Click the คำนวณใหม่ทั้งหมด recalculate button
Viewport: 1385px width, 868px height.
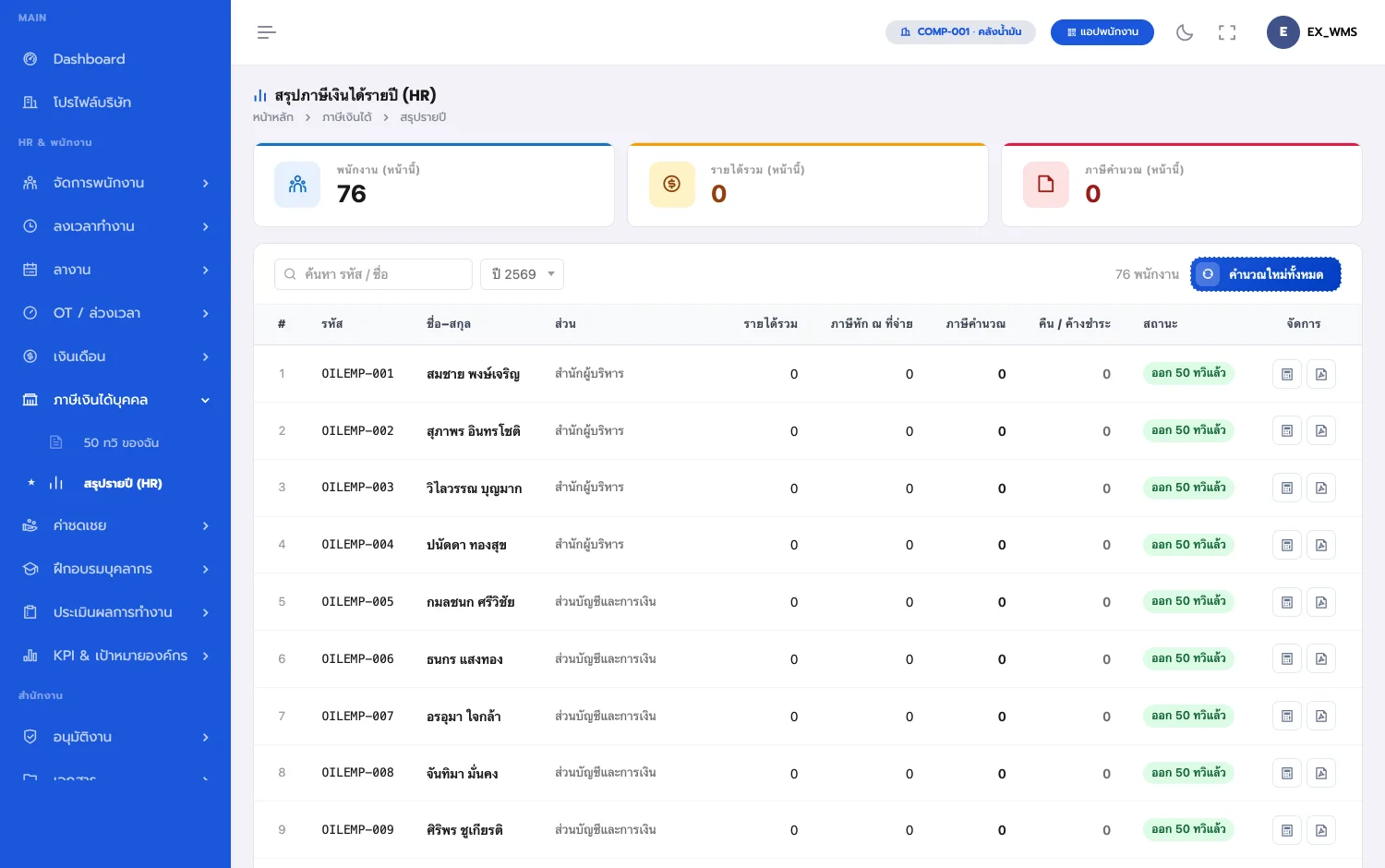pos(1266,274)
